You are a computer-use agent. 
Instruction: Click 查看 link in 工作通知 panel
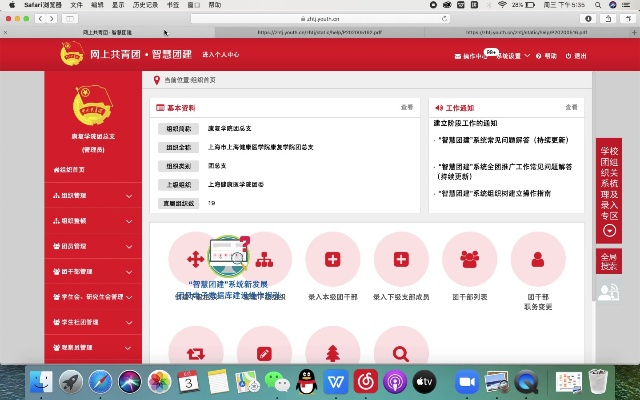tap(571, 107)
